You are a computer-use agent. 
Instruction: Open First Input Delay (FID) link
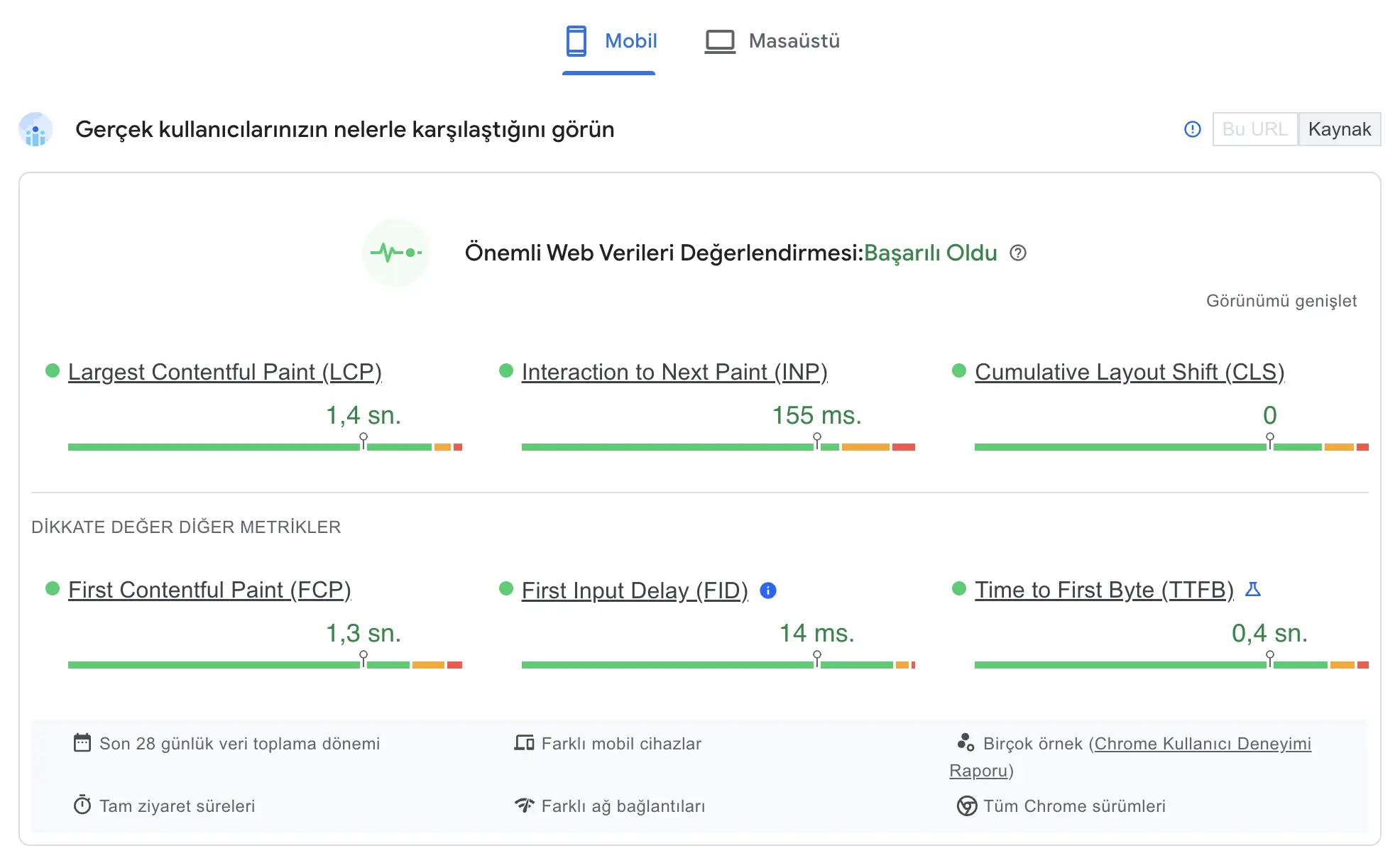coord(635,590)
